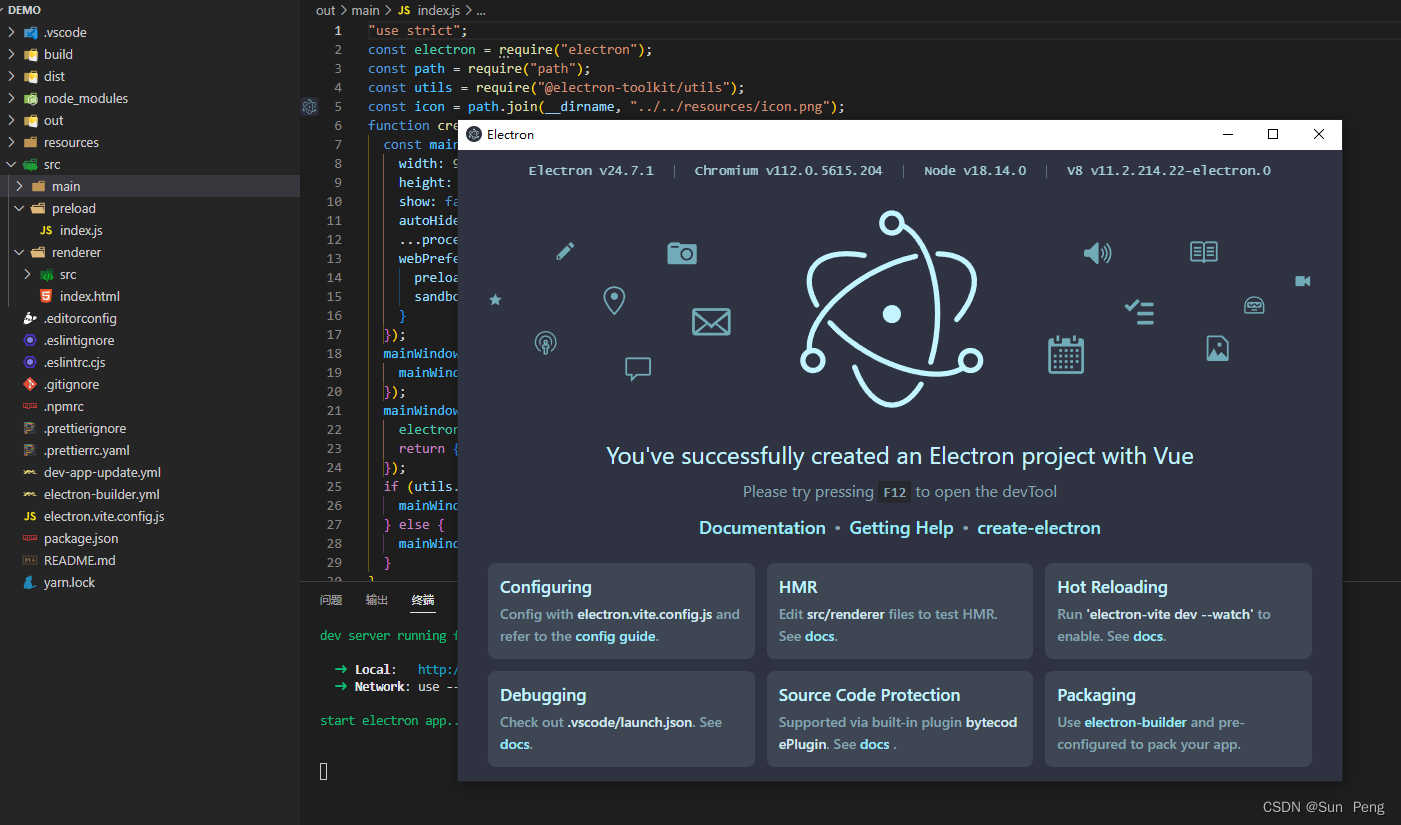
Task: Open the create-electron link
Action: (1039, 528)
